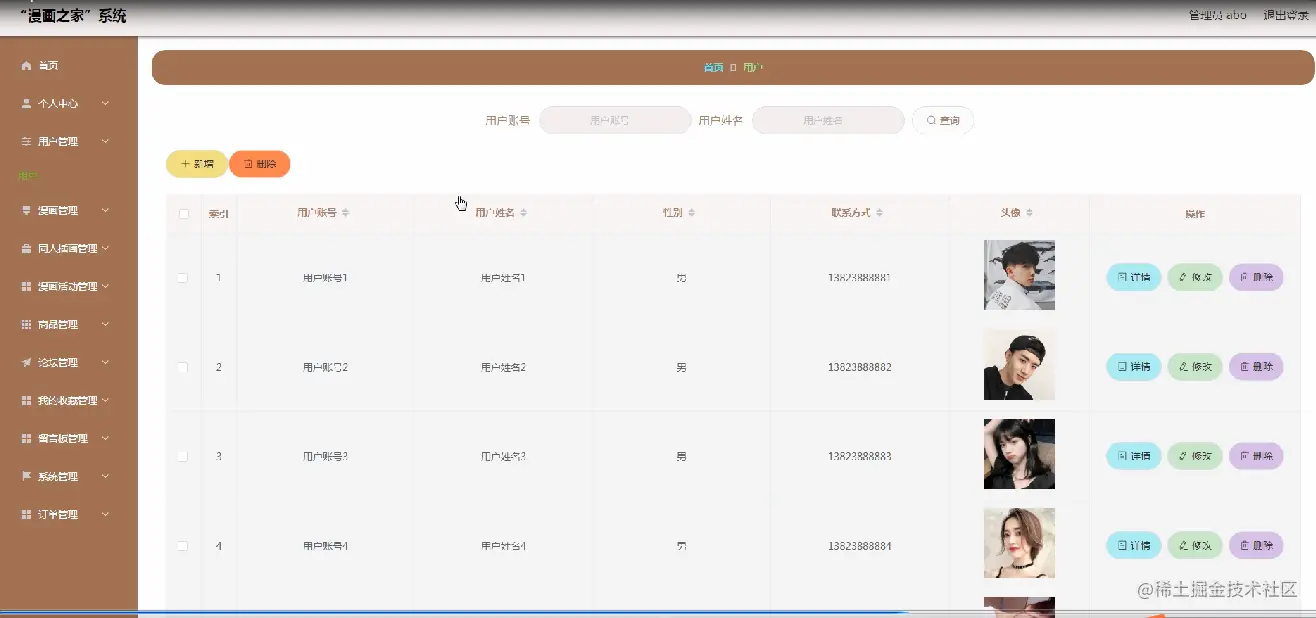Viewport: 1316px width, 618px height.
Task: Collapse 用户管理 with its chevron
Action: 105,142
